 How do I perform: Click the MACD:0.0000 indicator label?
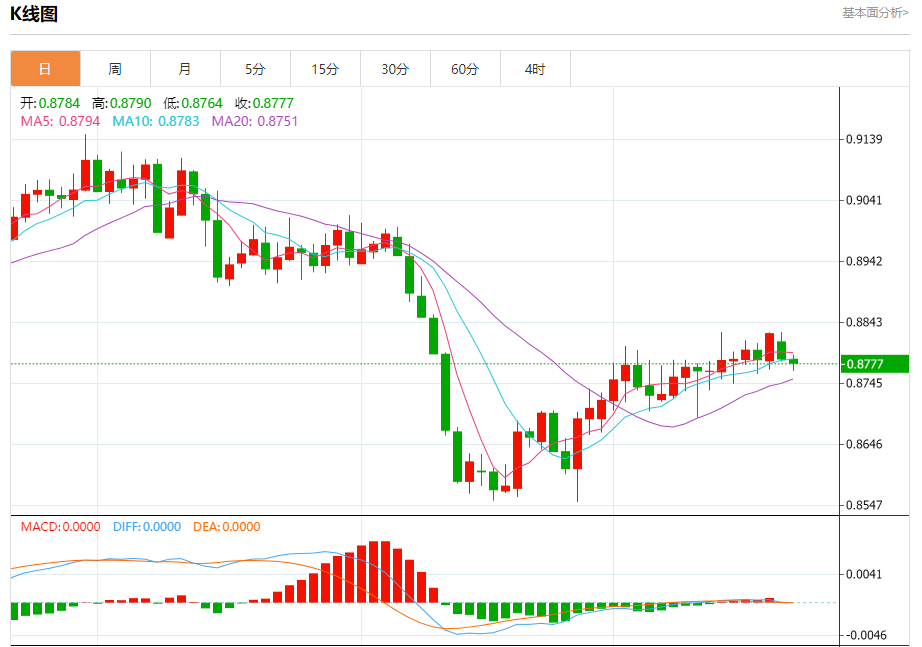tap(61, 526)
